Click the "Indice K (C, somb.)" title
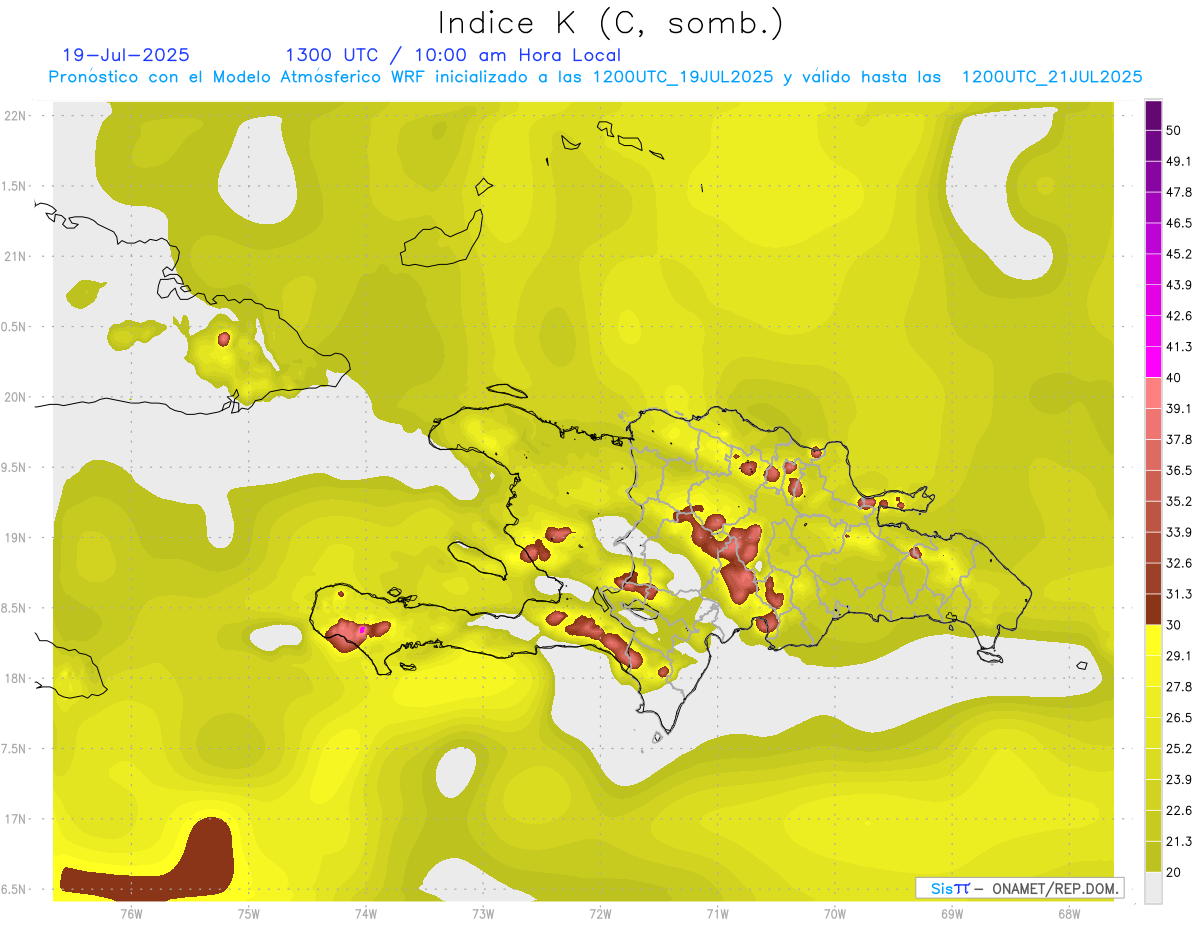Screen dimensions: 1200x927 [x=611, y=24]
